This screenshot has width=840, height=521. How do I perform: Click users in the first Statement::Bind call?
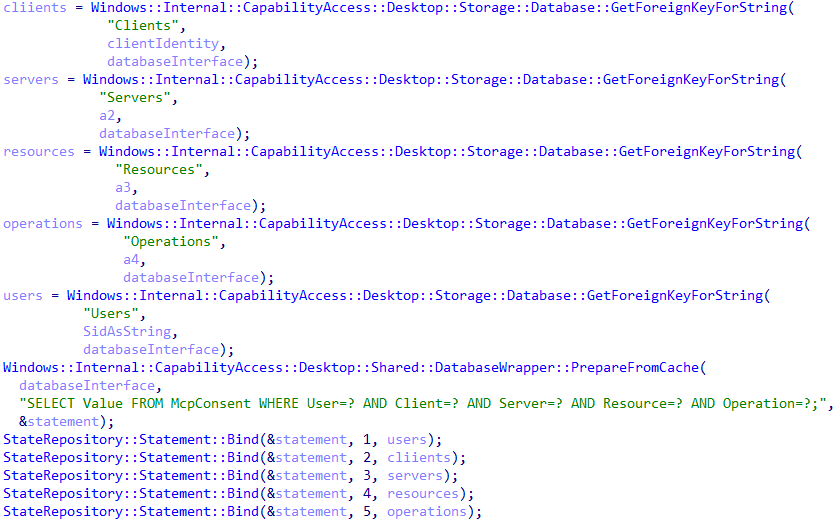coord(408,439)
